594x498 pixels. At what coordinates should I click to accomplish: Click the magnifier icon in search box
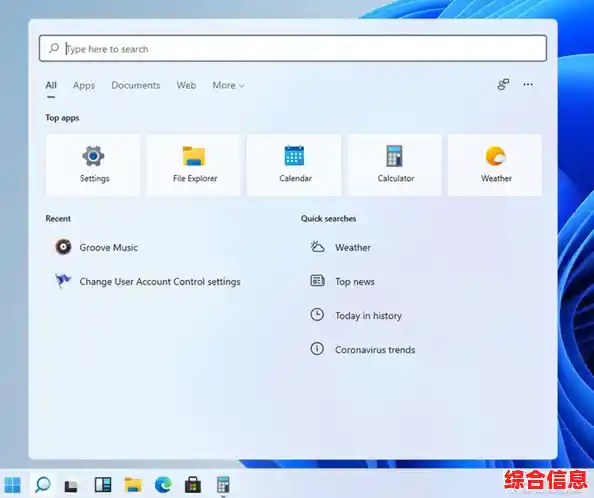54,48
